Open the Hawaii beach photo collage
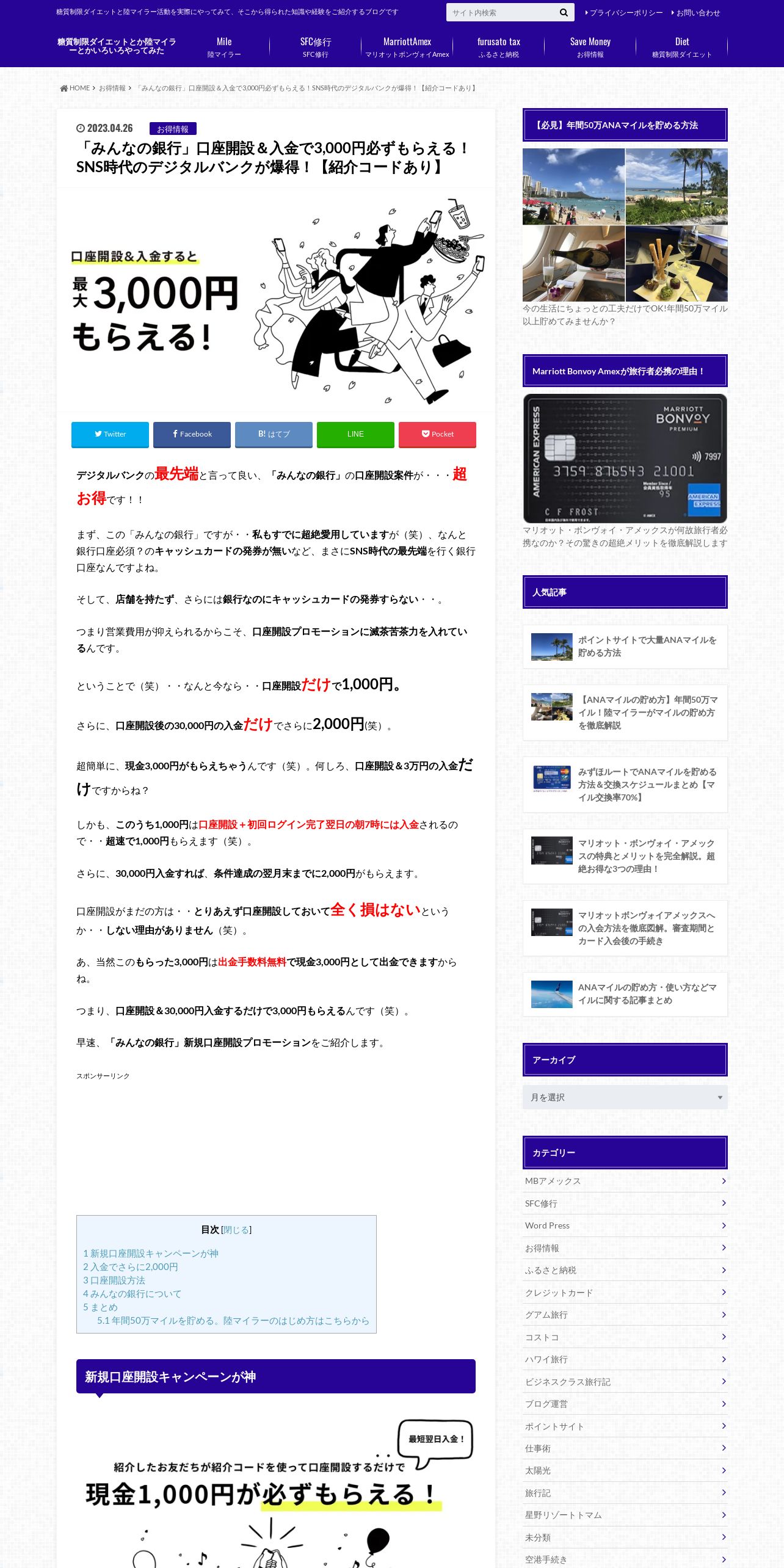Viewport: 784px width, 1568px height. coord(625,225)
